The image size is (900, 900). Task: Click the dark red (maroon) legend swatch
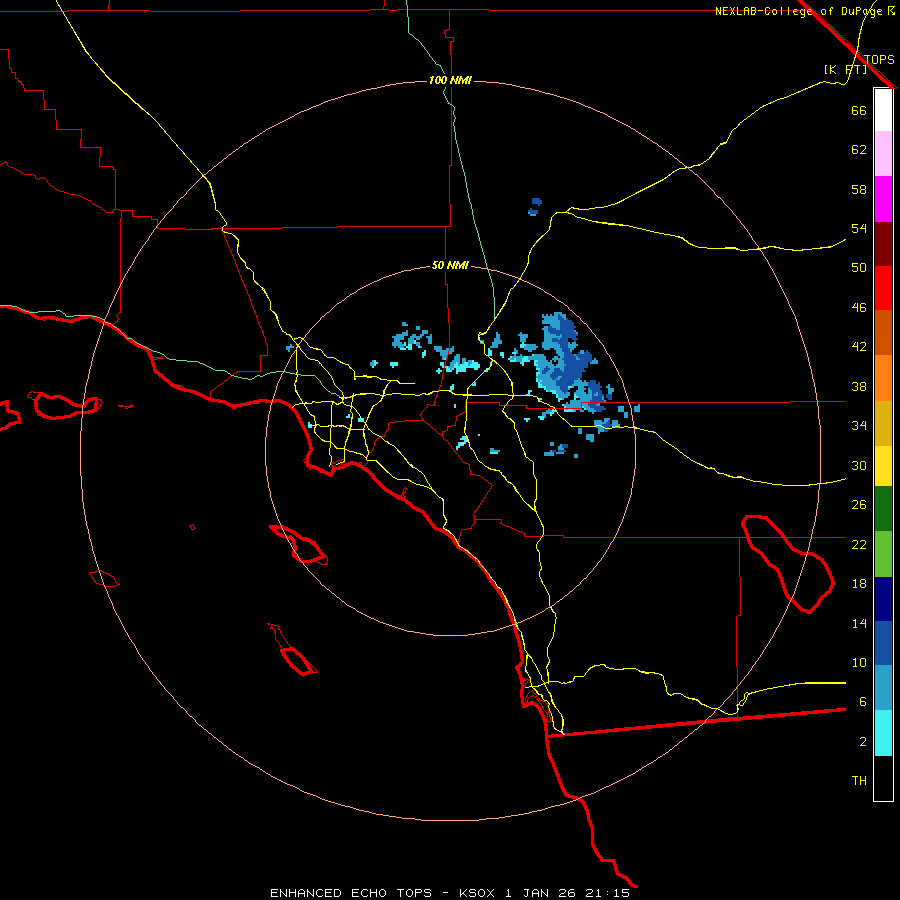pos(883,244)
